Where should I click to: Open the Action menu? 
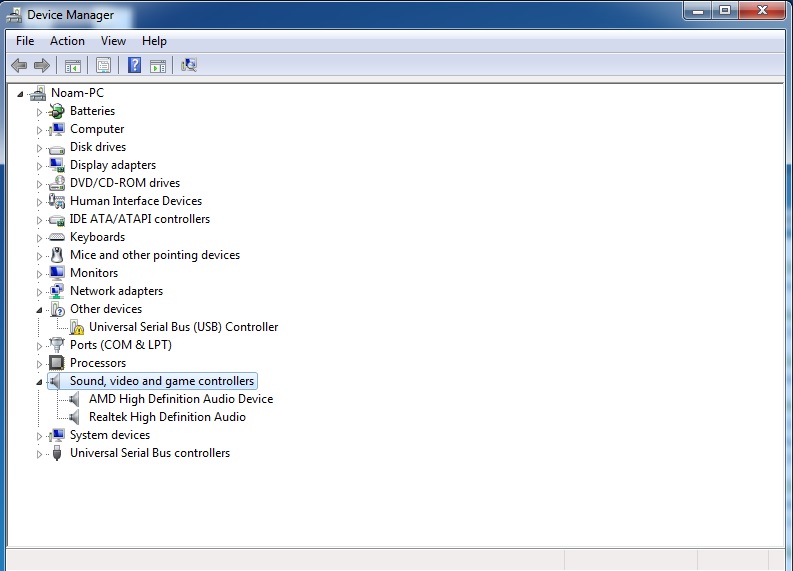click(67, 41)
